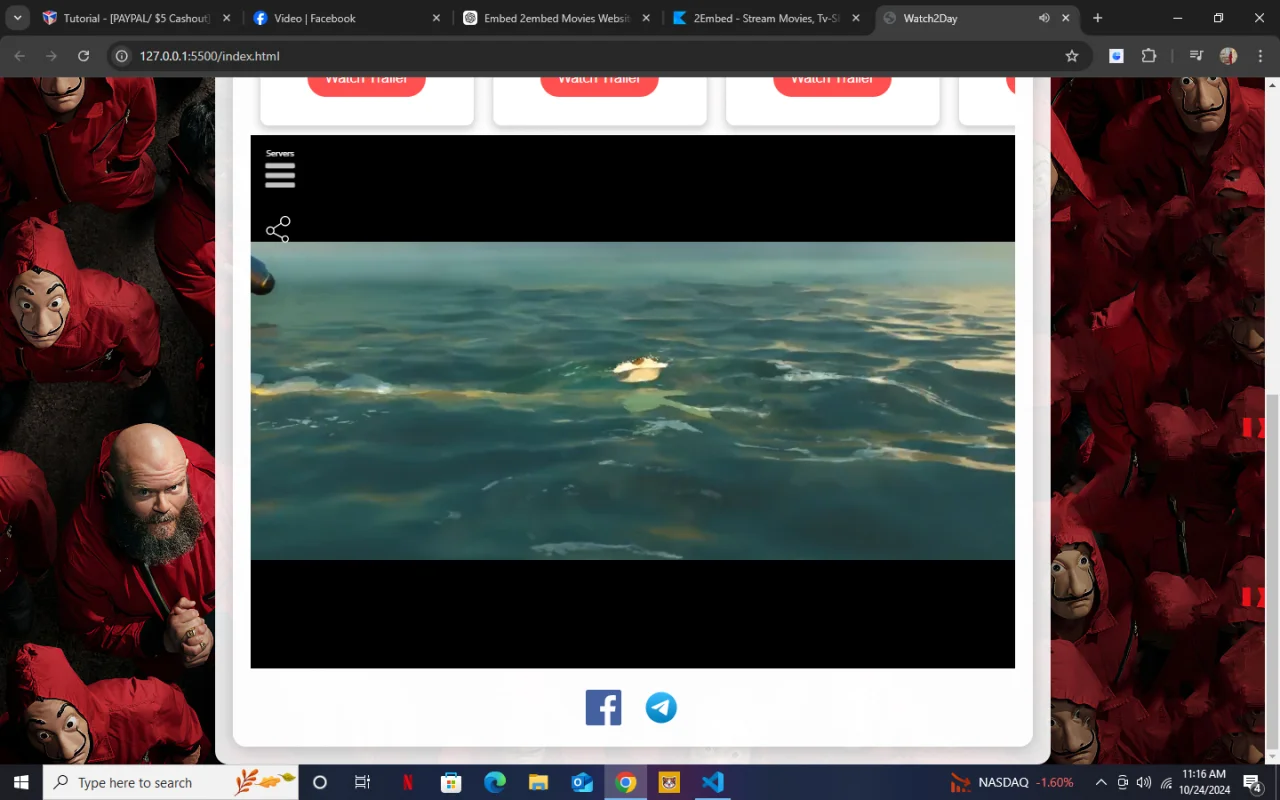The width and height of the screenshot is (1280, 800).
Task: Click the Type here to search box
Action: (x=171, y=782)
